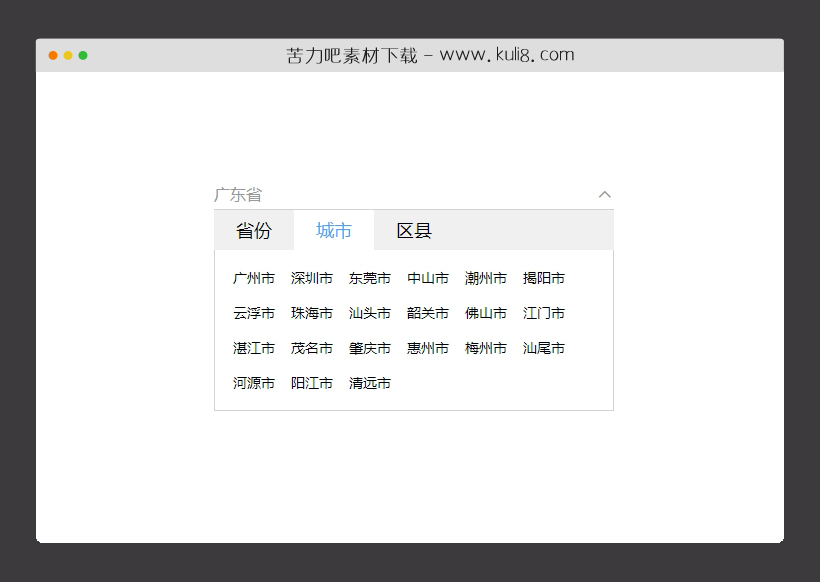
Task: Pick 梅州市 in the city grid
Action: pos(485,348)
